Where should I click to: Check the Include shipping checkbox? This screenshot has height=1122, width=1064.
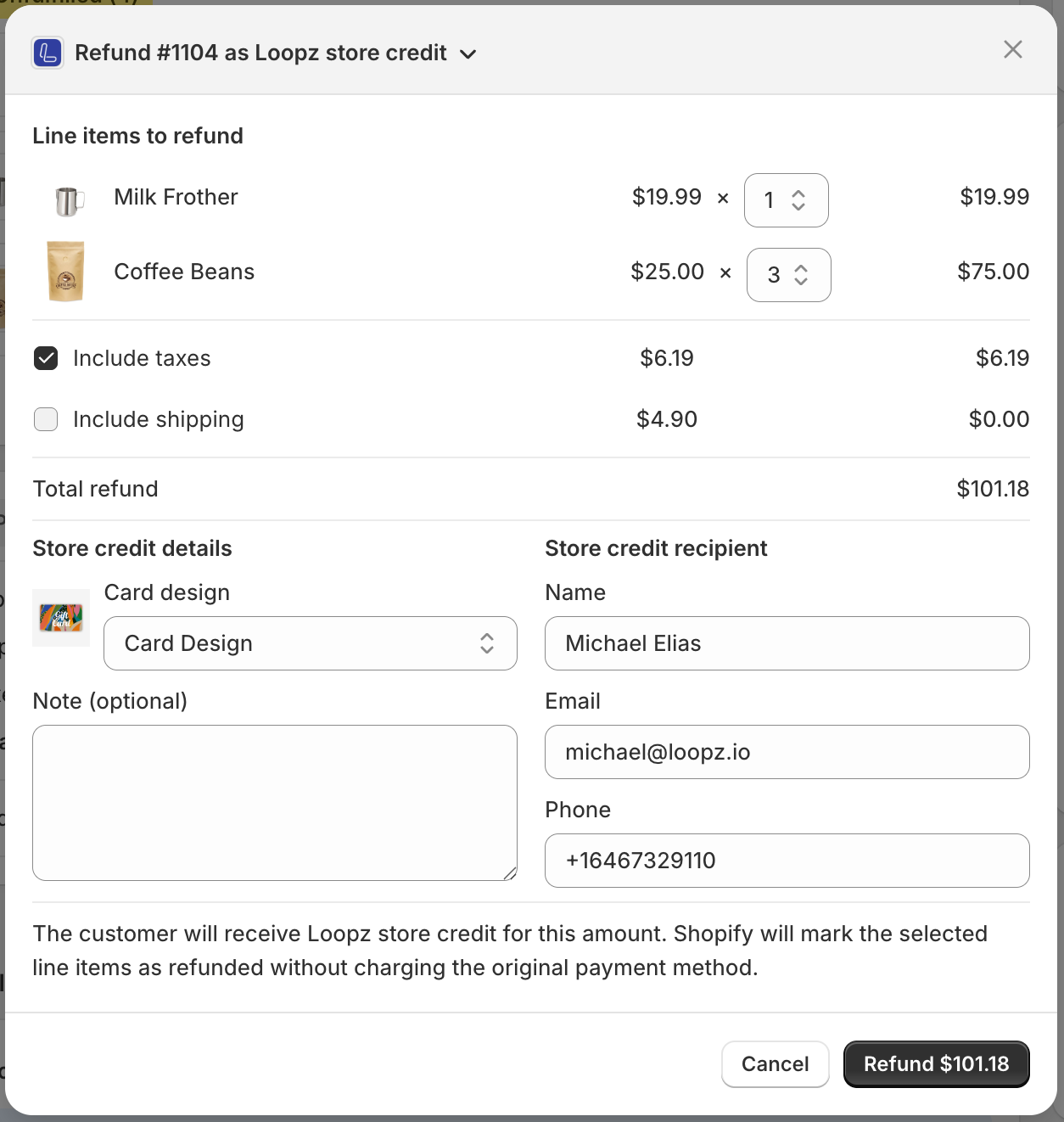[x=46, y=419]
